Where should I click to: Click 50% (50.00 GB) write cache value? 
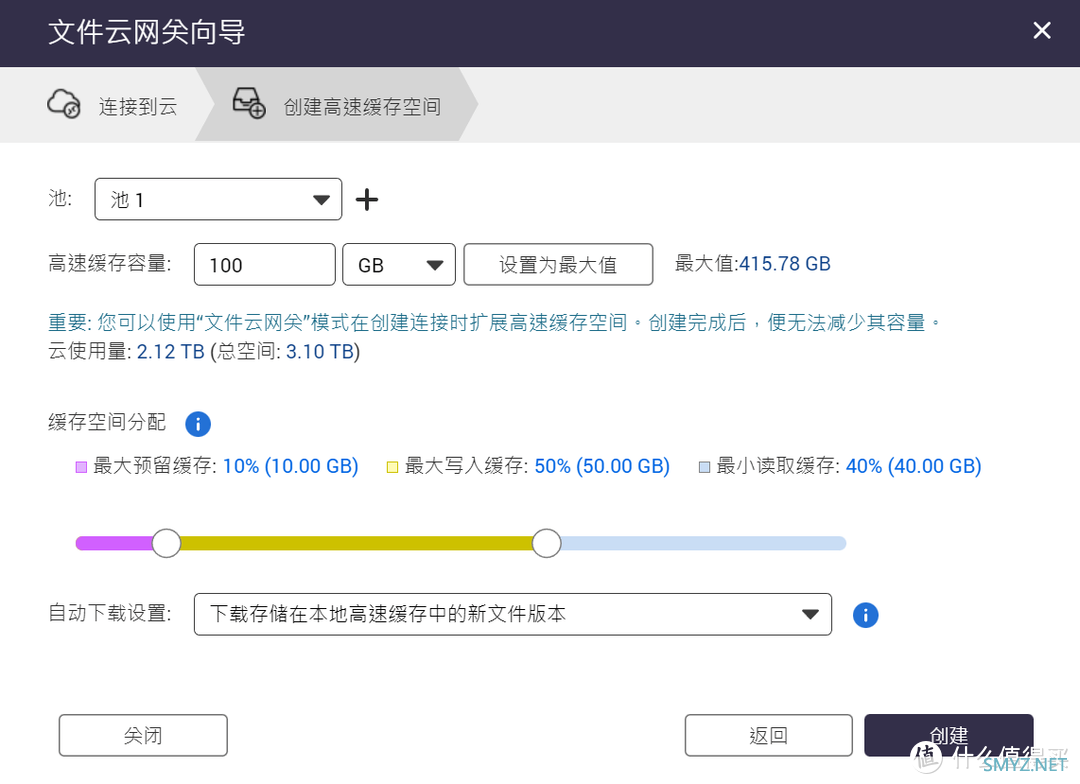click(602, 466)
